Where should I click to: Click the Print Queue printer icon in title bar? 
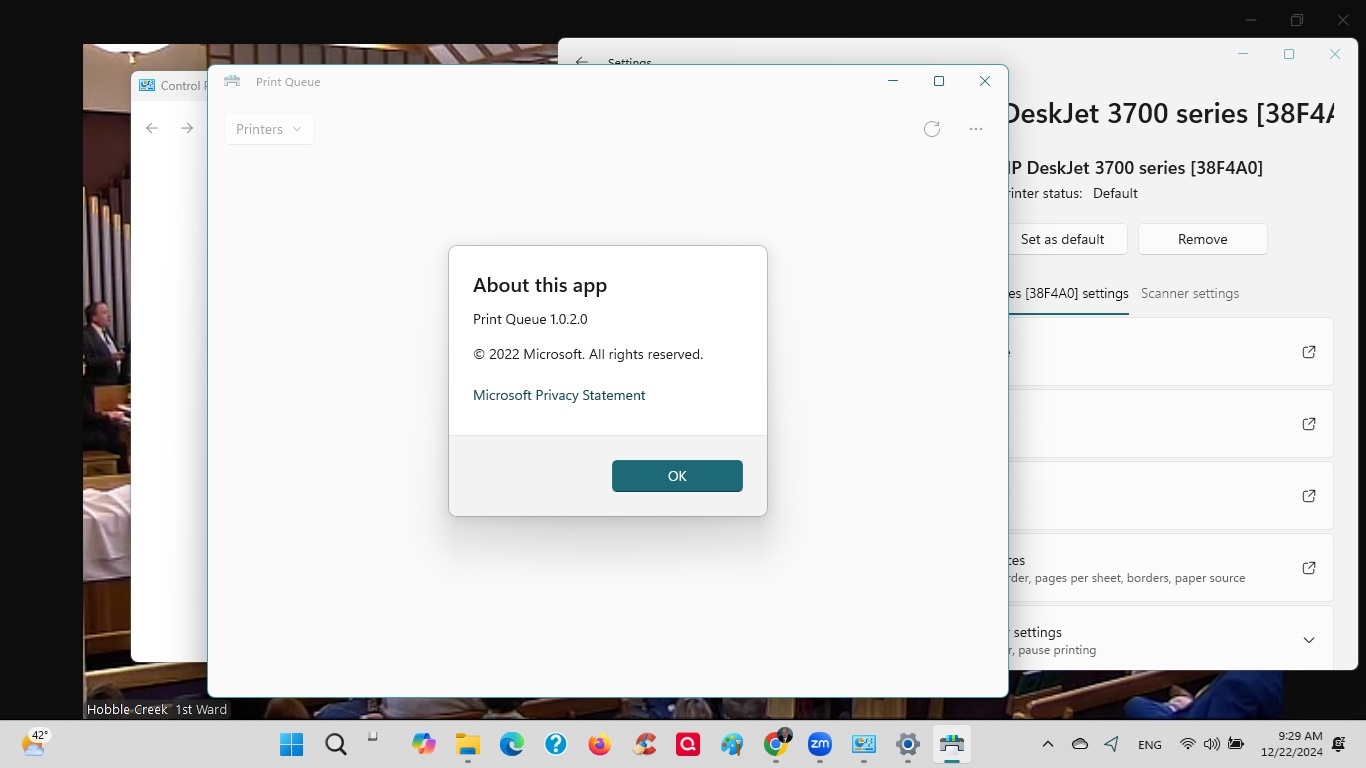point(232,81)
